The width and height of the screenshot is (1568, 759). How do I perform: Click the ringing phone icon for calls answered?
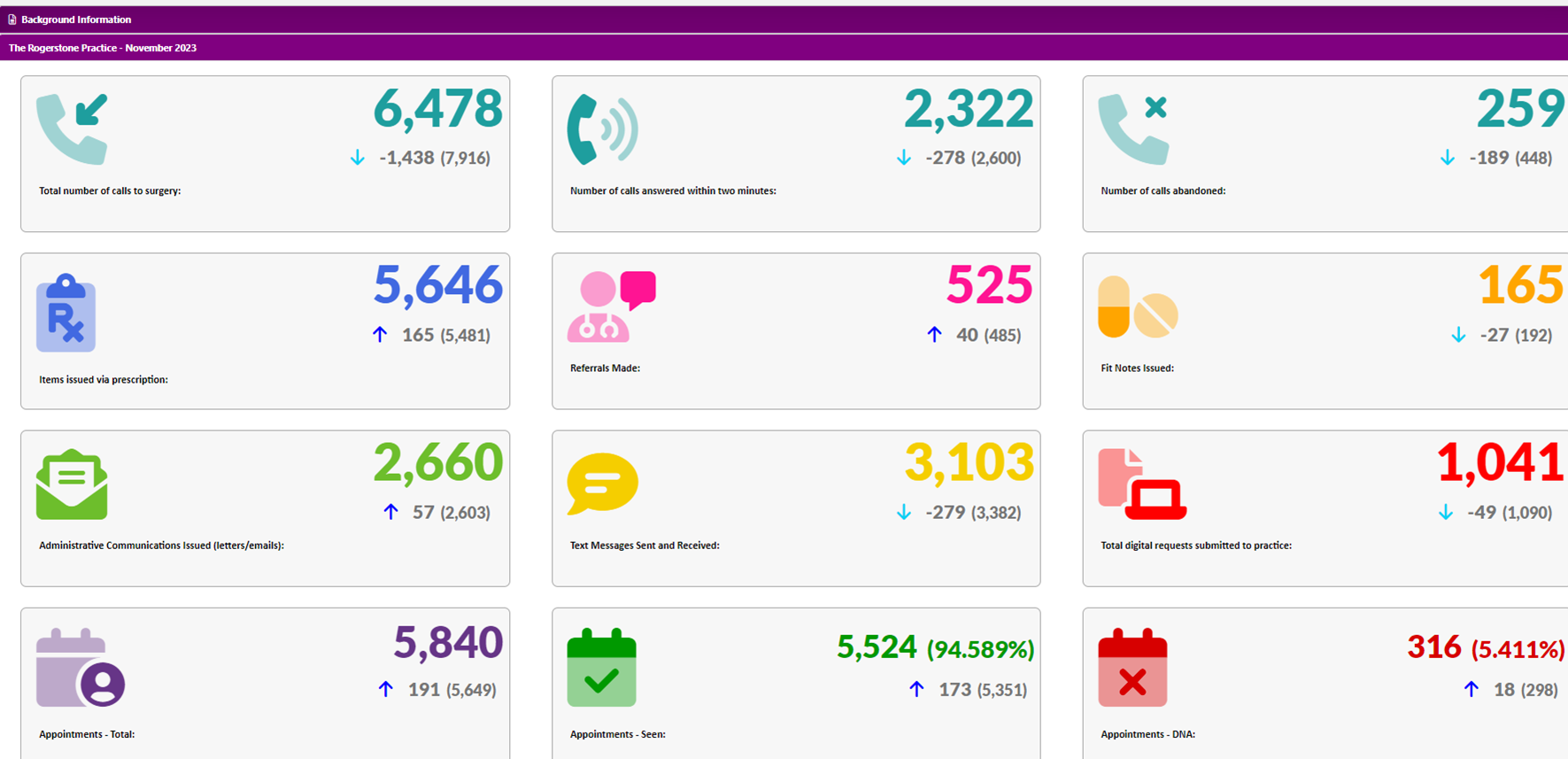(x=602, y=129)
